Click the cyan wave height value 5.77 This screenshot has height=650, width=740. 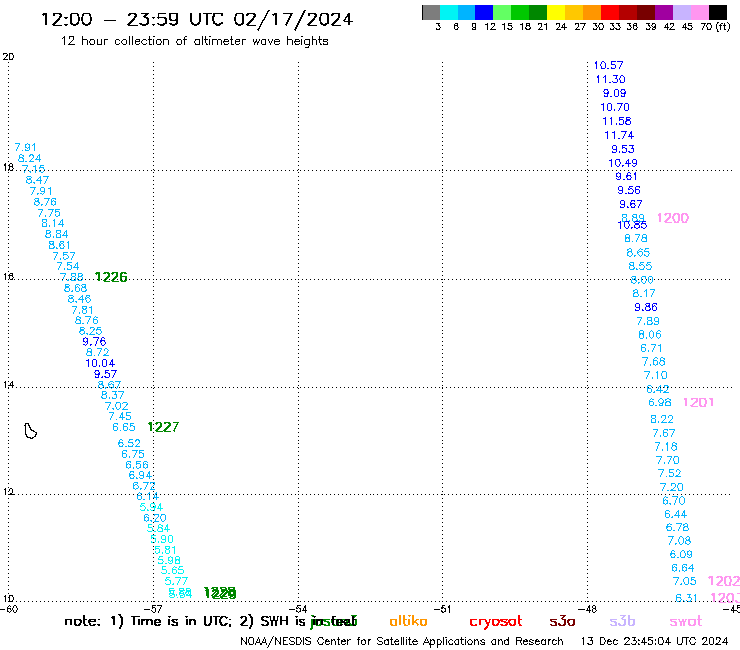176,582
